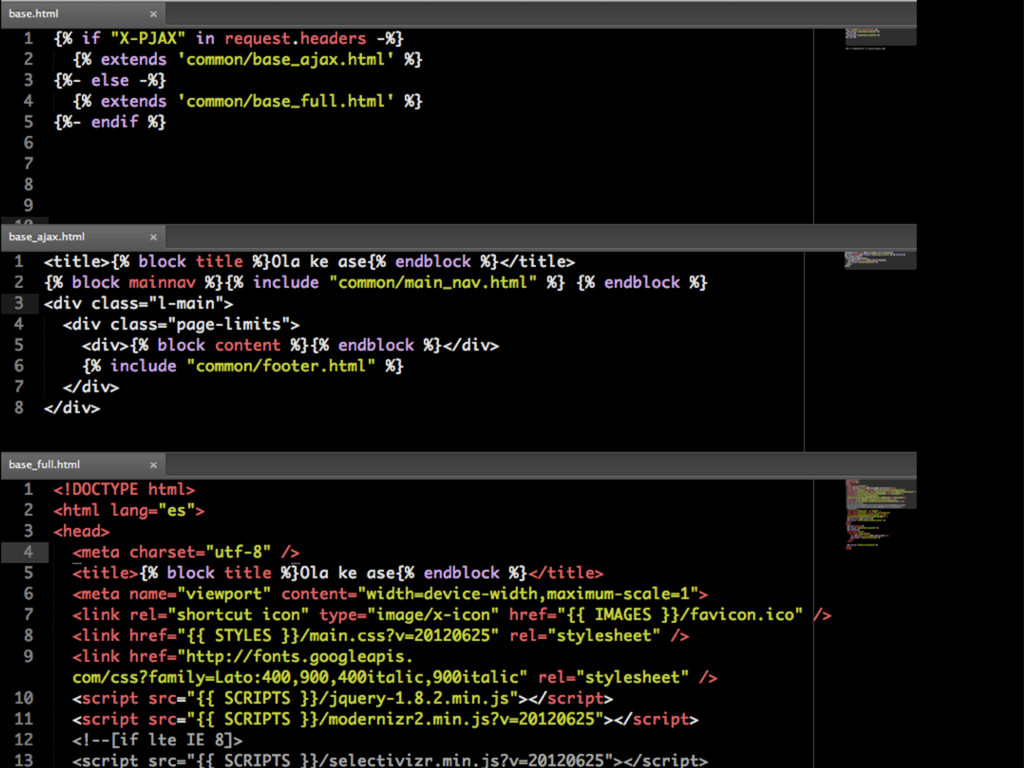Click lang="es" attribute in html tag

tap(152, 511)
